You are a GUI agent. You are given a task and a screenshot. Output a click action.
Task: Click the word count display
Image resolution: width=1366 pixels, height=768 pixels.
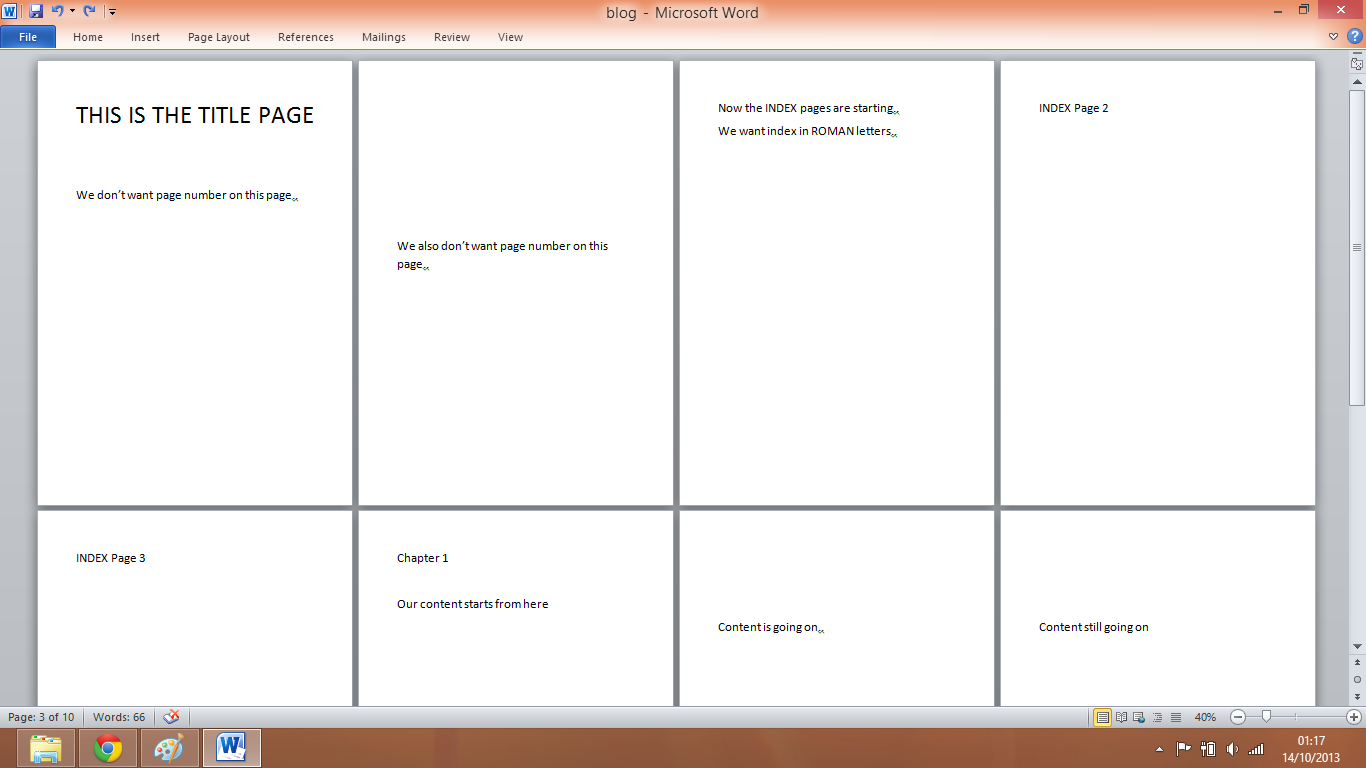click(x=119, y=717)
